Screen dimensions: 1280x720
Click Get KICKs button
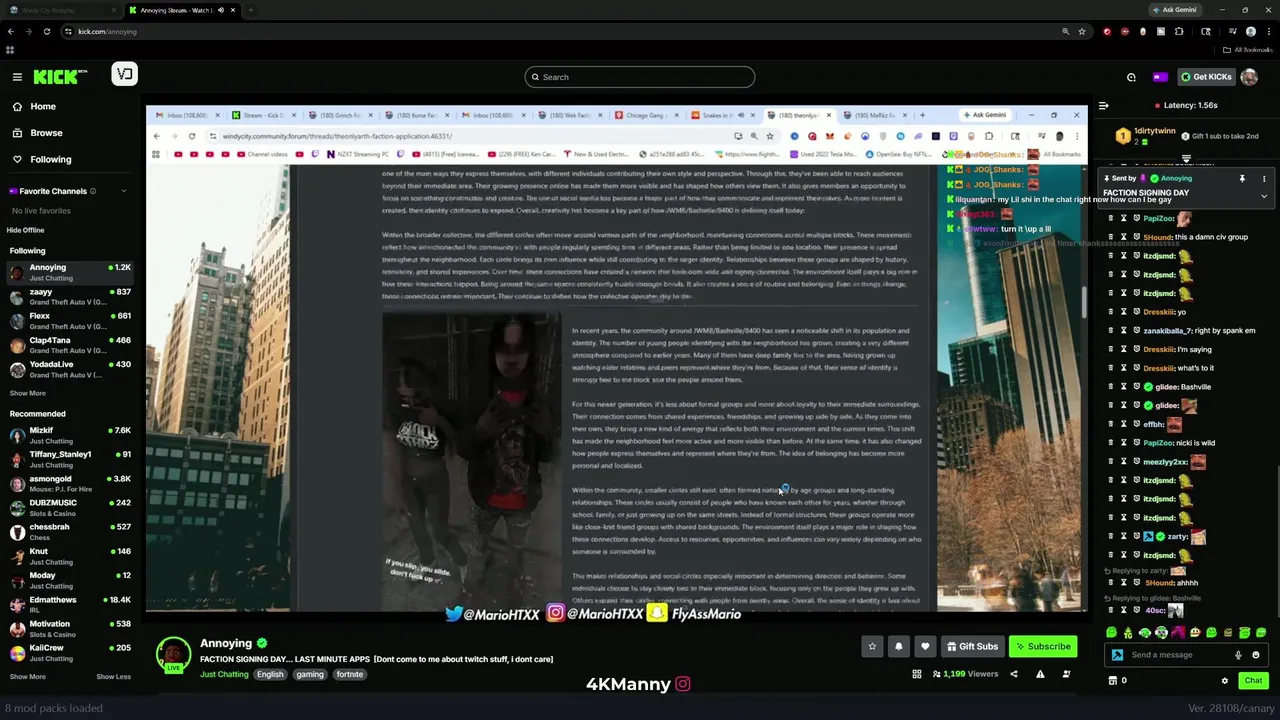(1205, 77)
